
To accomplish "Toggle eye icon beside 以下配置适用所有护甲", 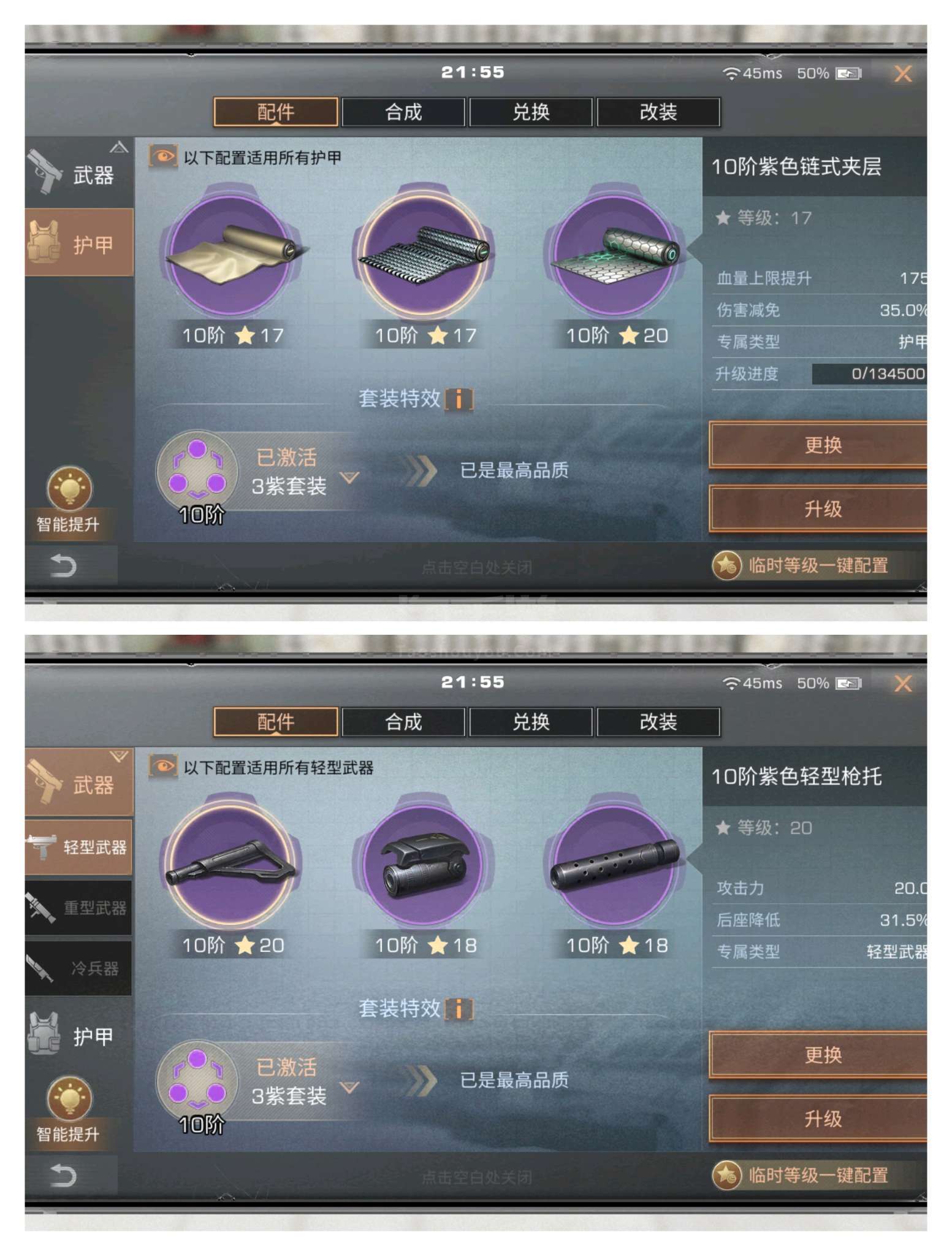I will (162, 157).
